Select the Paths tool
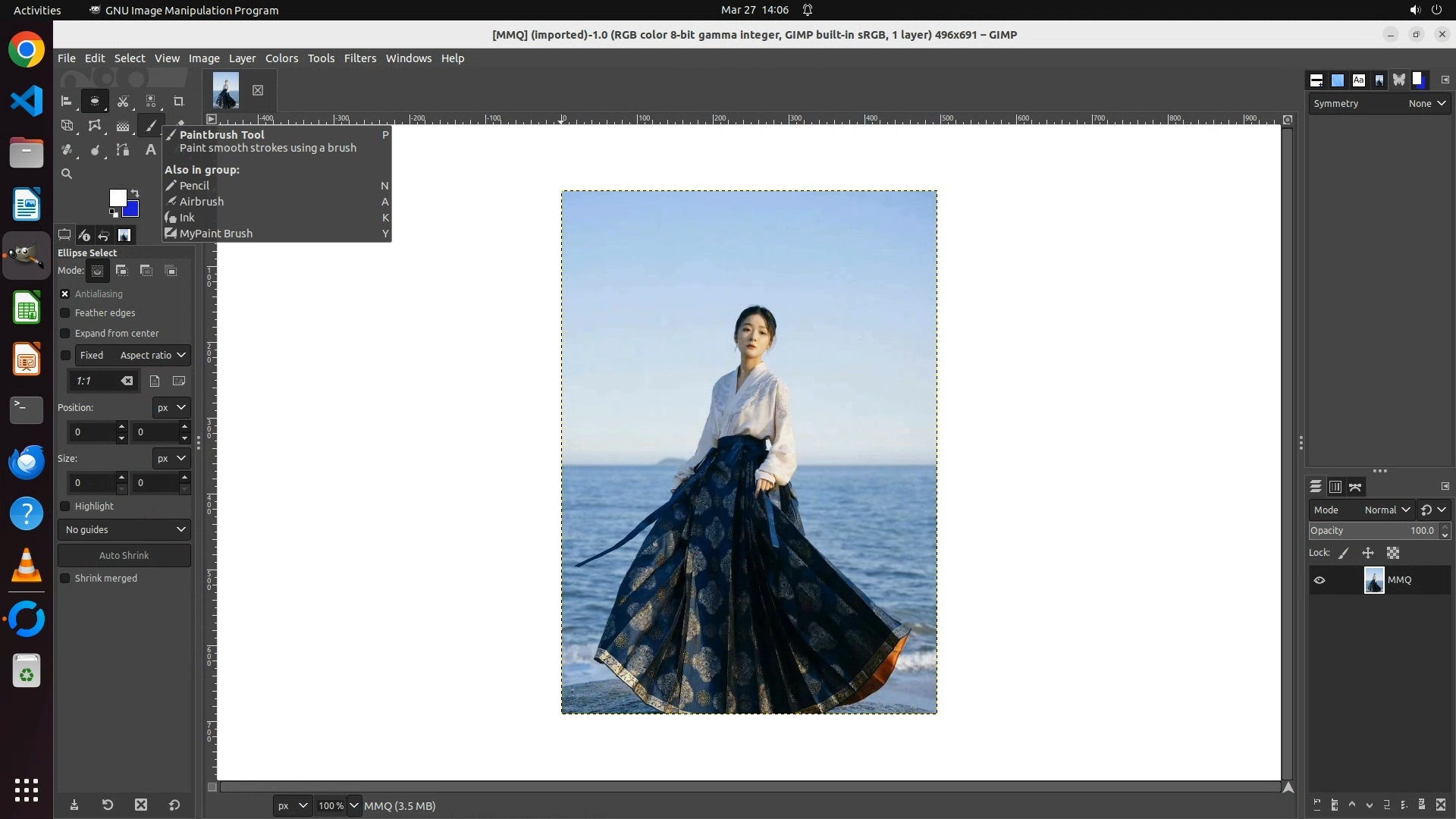 pos(123,150)
